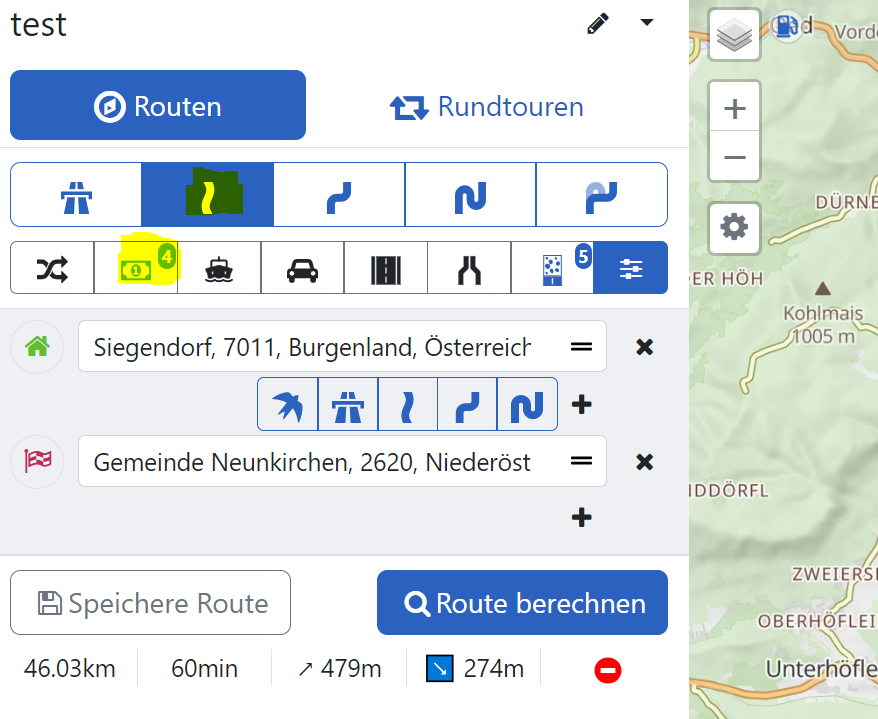
Task: Open the map settings gear
Action: point(734,228)
